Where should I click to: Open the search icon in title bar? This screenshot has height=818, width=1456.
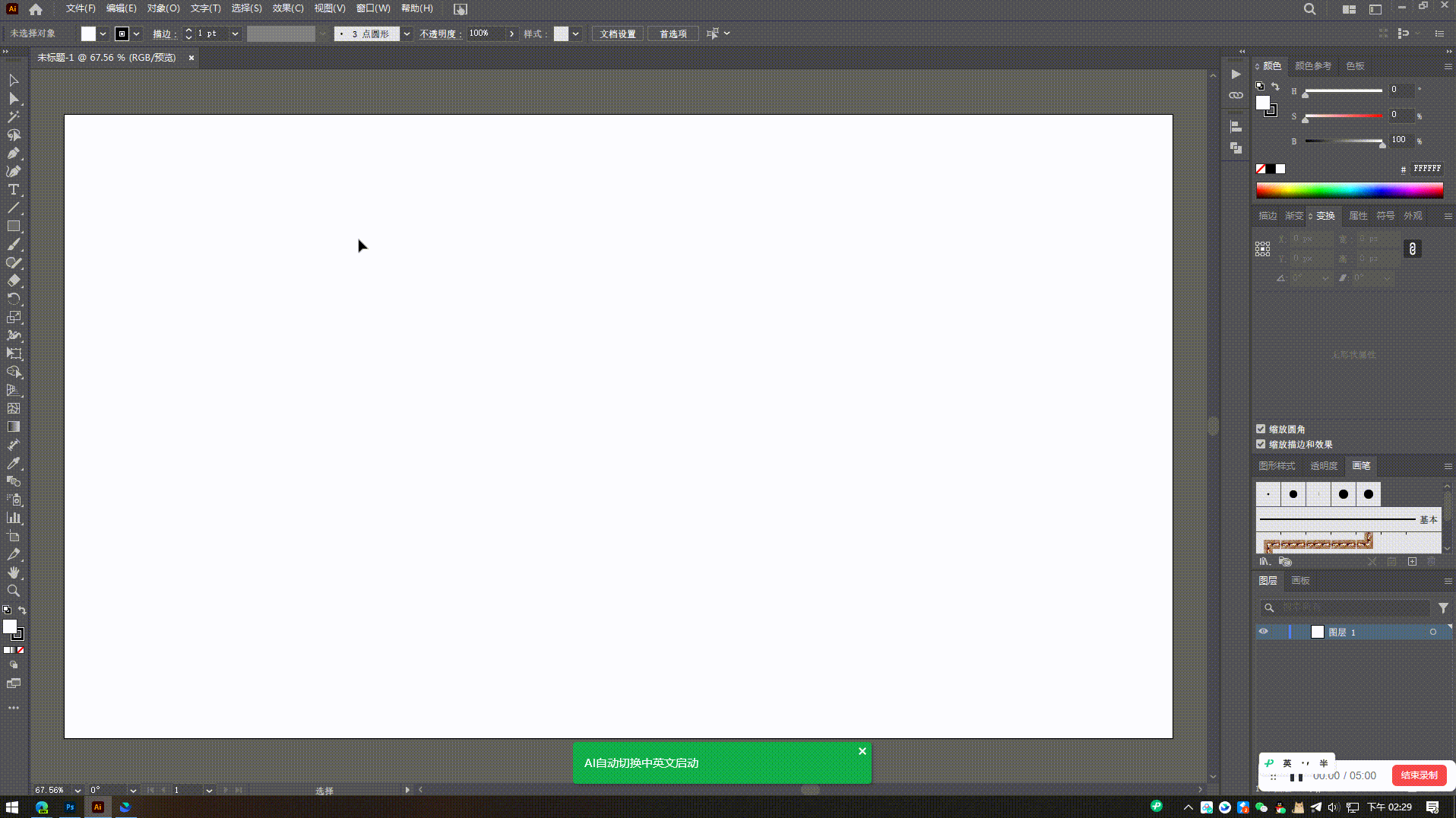tap(1310, 9)
